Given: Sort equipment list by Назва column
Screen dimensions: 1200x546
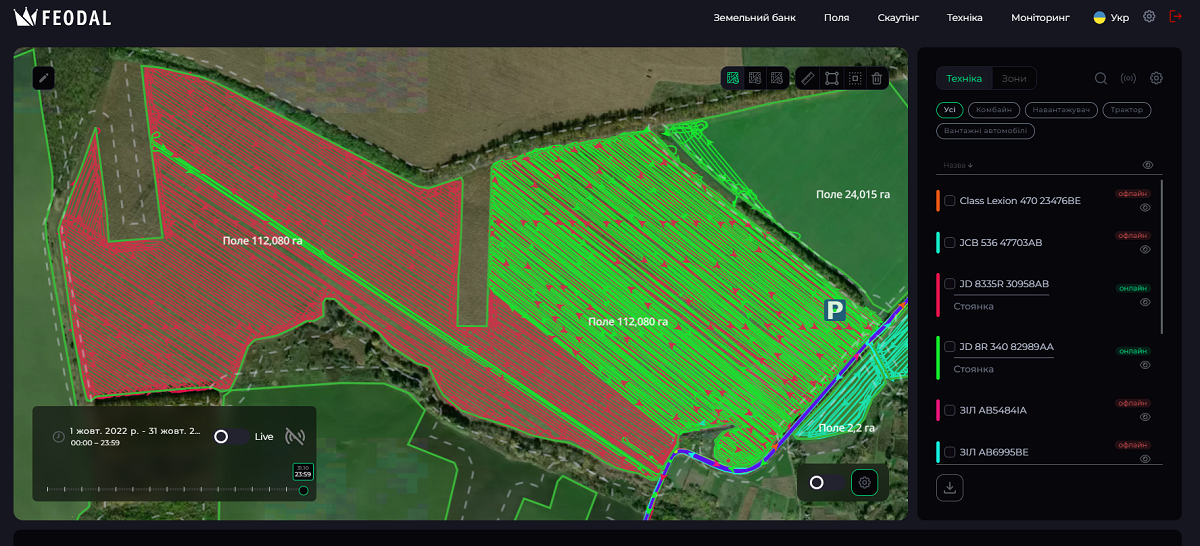Looking at the screenshot, I should [958, 165].
